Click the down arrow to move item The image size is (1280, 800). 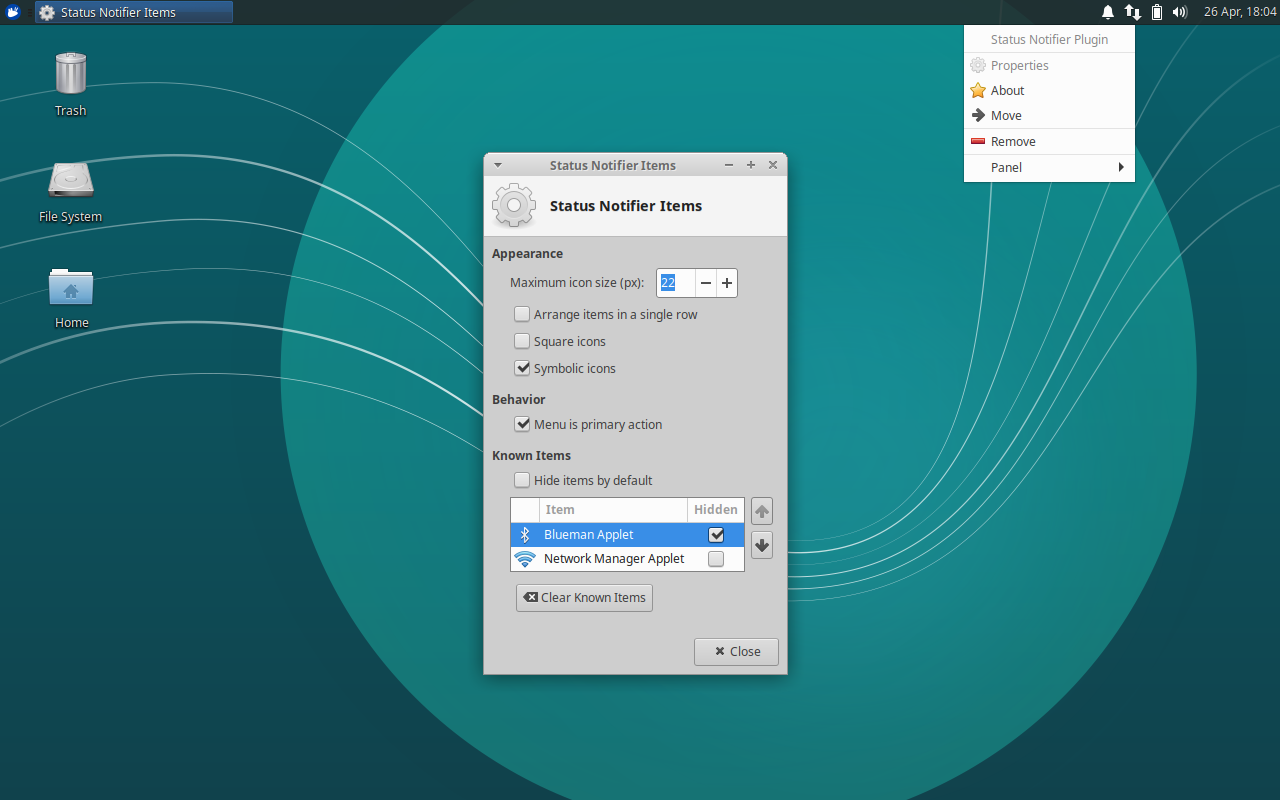[x=761, y=545]
